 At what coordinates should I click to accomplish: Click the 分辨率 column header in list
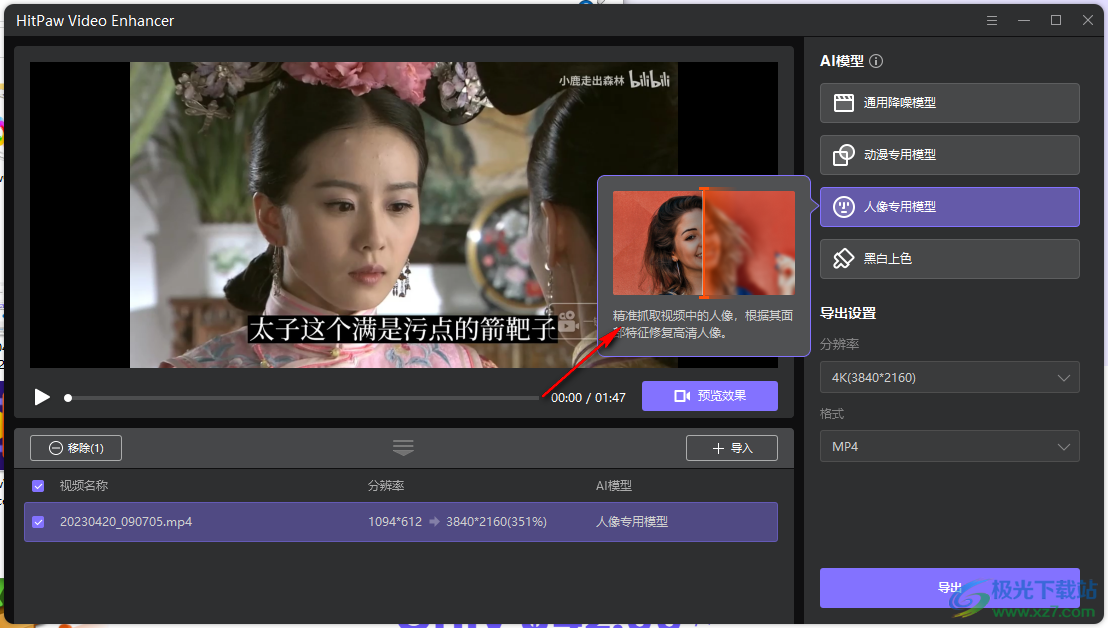click(386, 486)
